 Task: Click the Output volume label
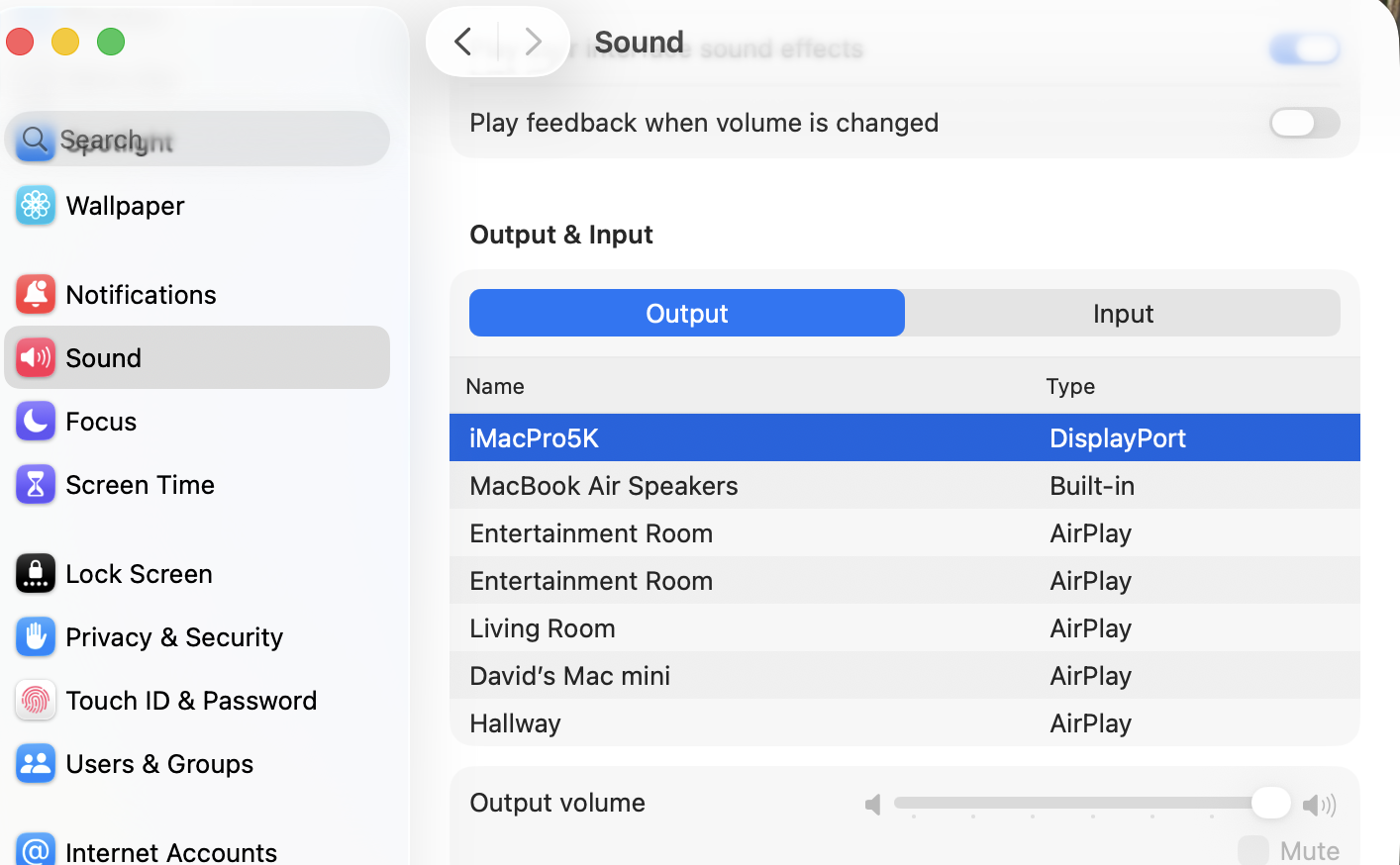pos(557,803)
